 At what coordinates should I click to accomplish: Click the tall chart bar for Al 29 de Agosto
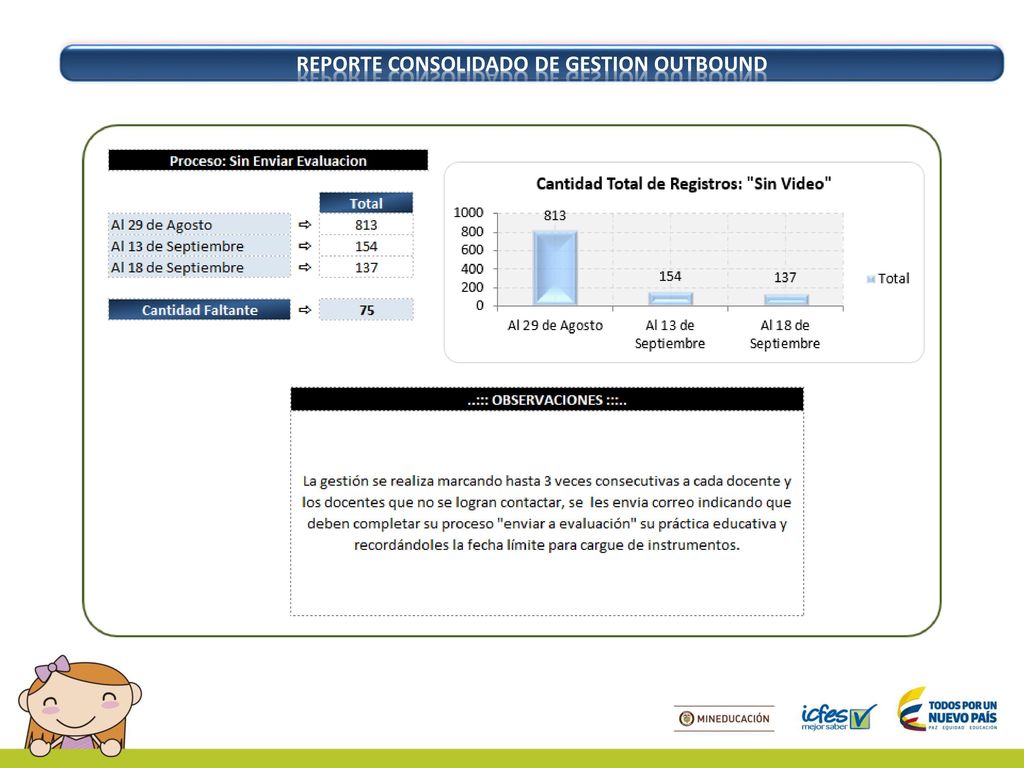(x=555, y=268)
